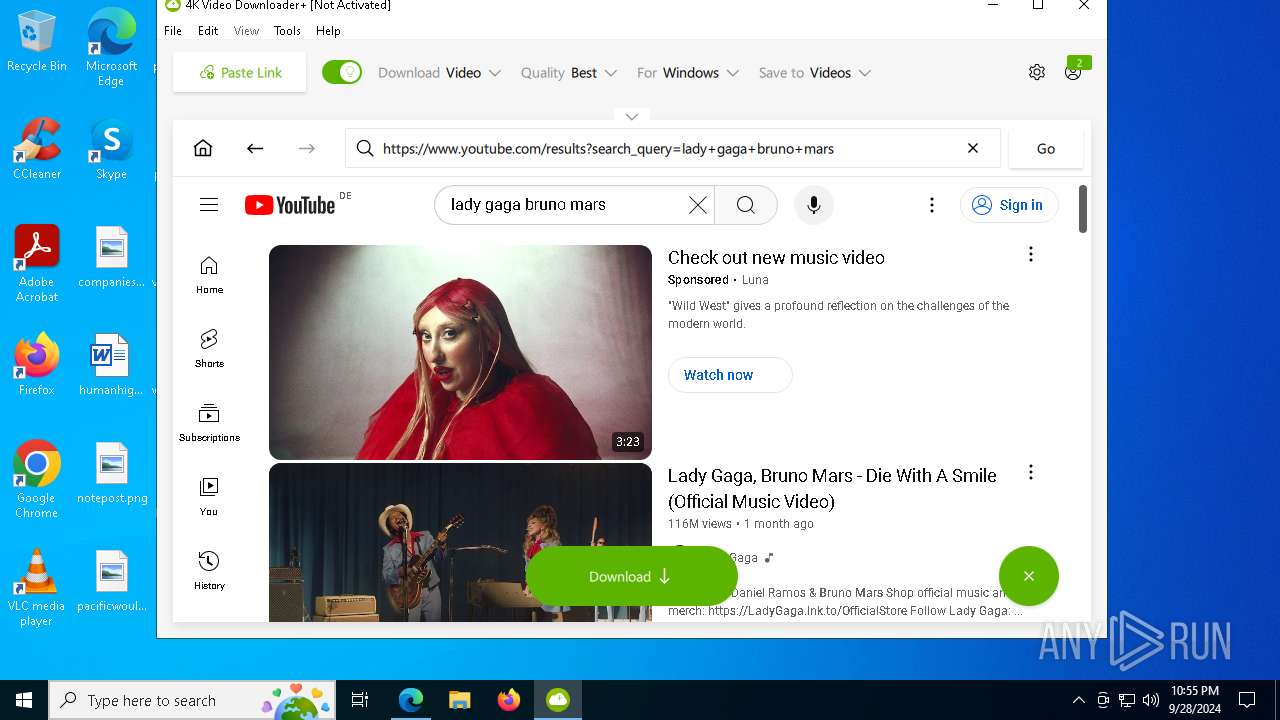The image size is (1280, 720).
Task: Dismiss the green round close button
Action: 1029,576
